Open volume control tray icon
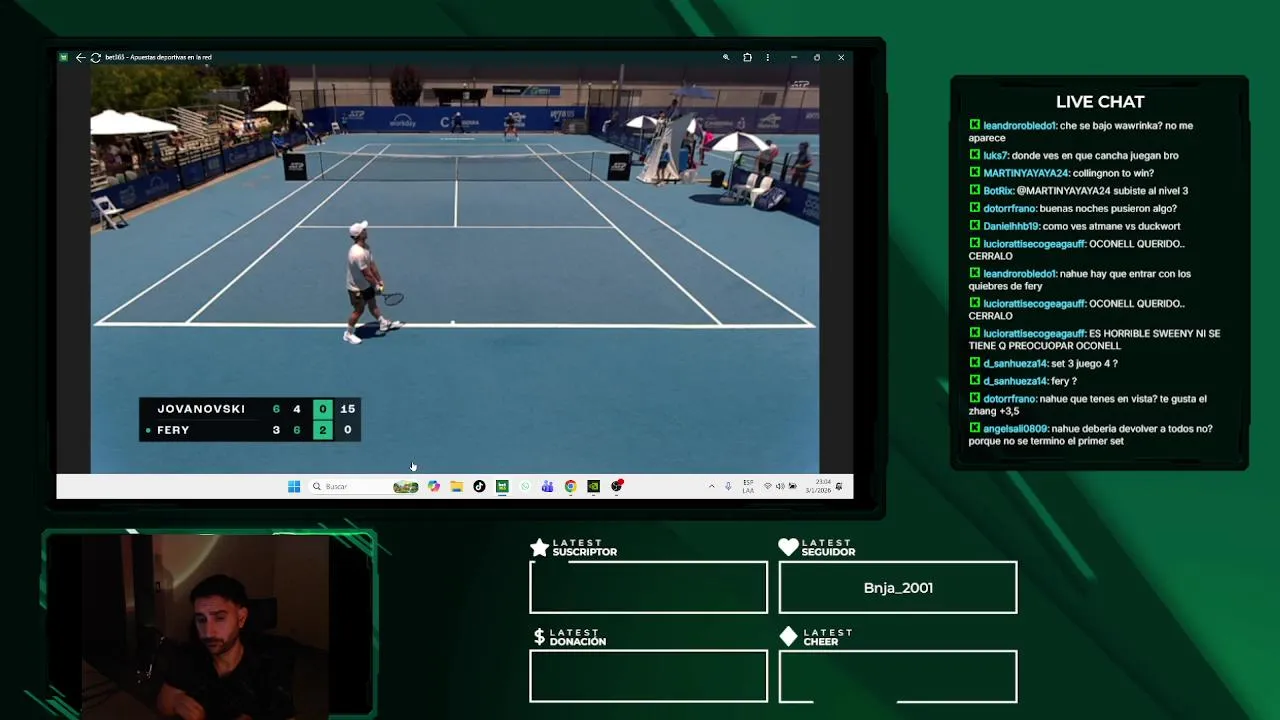1280x720 pixels. [780, 486]
